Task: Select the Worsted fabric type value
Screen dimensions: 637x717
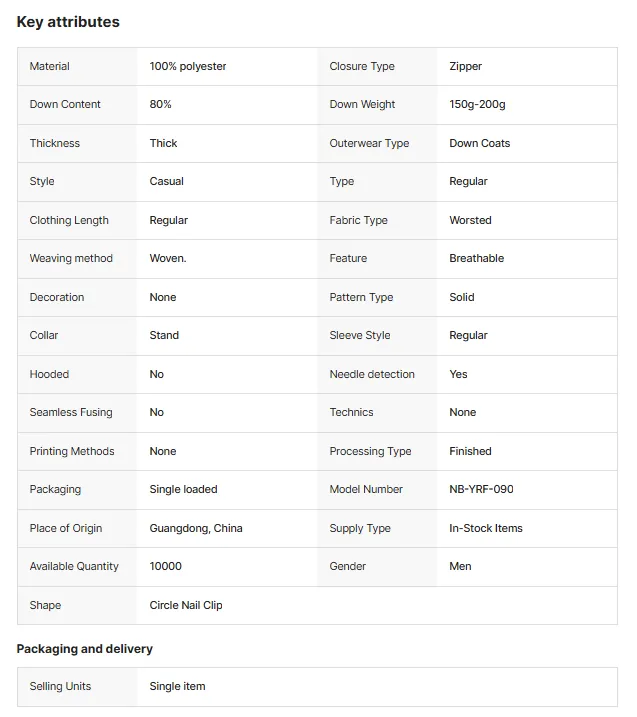Action: [471, 220]
